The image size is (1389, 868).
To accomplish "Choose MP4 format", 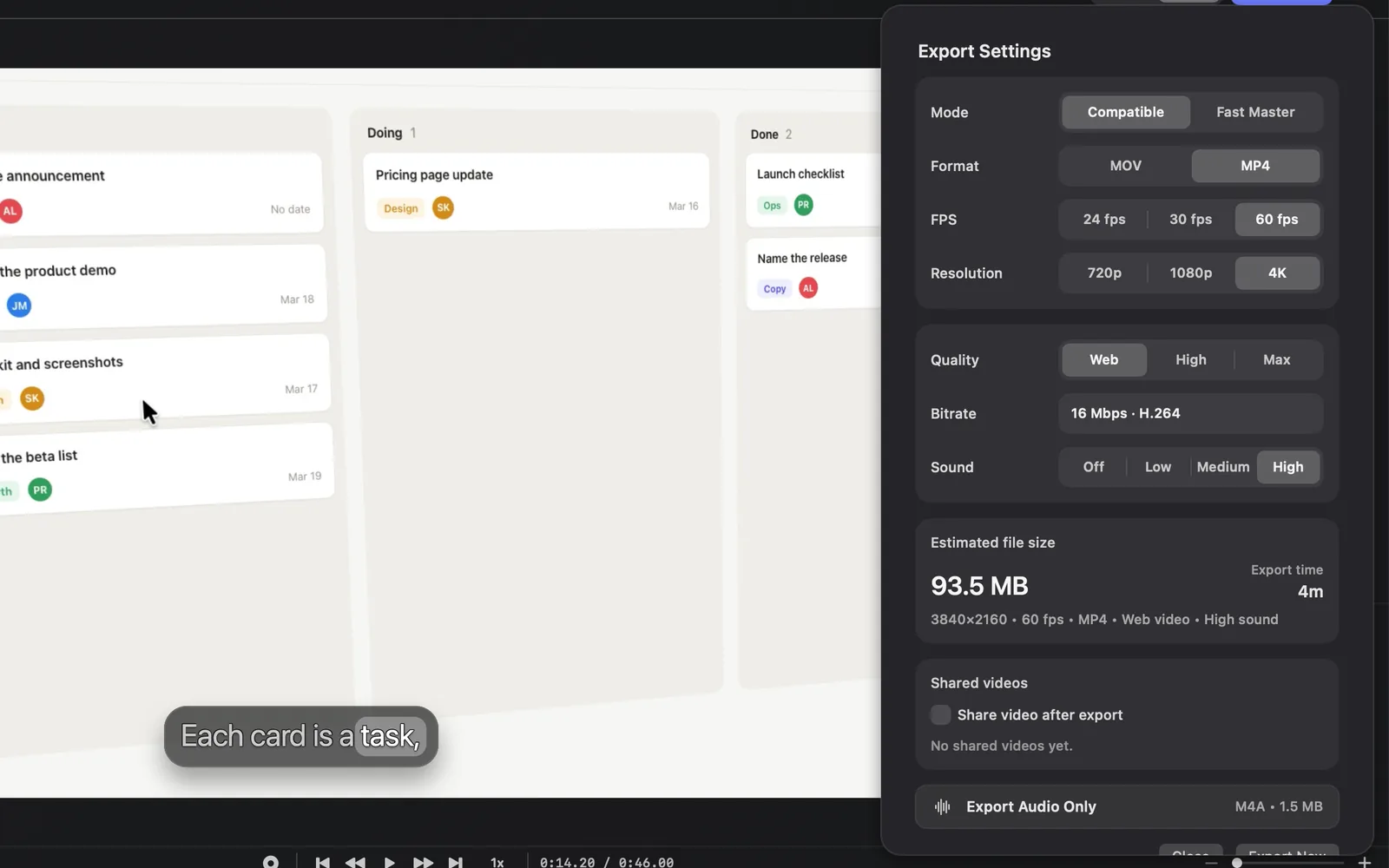I will click(1255, 166).
